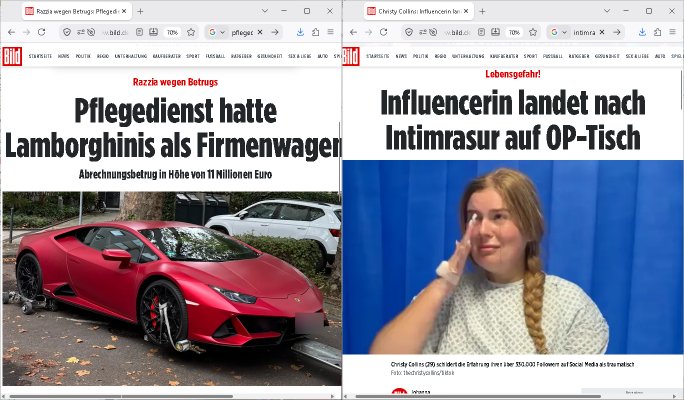The height and width of the screenshot is (400, 684).
Task: Open list all tabs chevron in Razzia window
Action: point(265,11)
